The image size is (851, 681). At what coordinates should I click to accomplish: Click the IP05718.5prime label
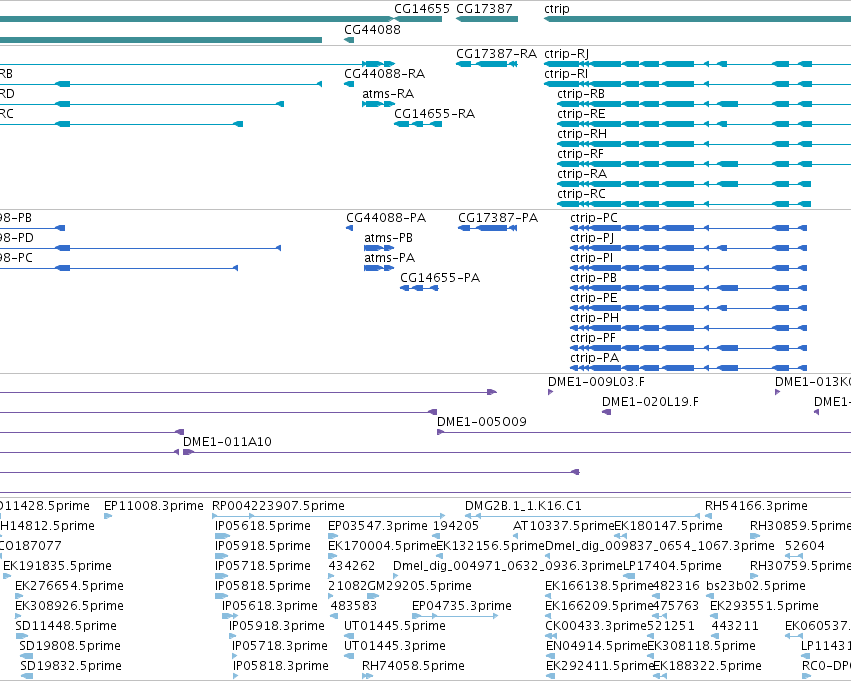pos(263,567)
